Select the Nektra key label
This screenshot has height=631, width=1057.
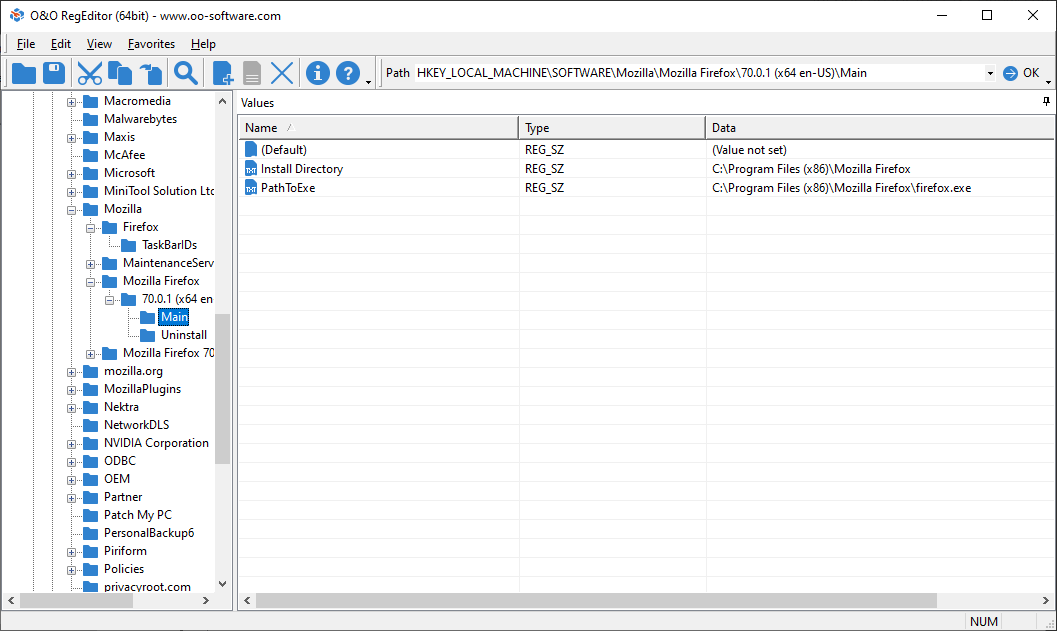(x=121, y=407)
